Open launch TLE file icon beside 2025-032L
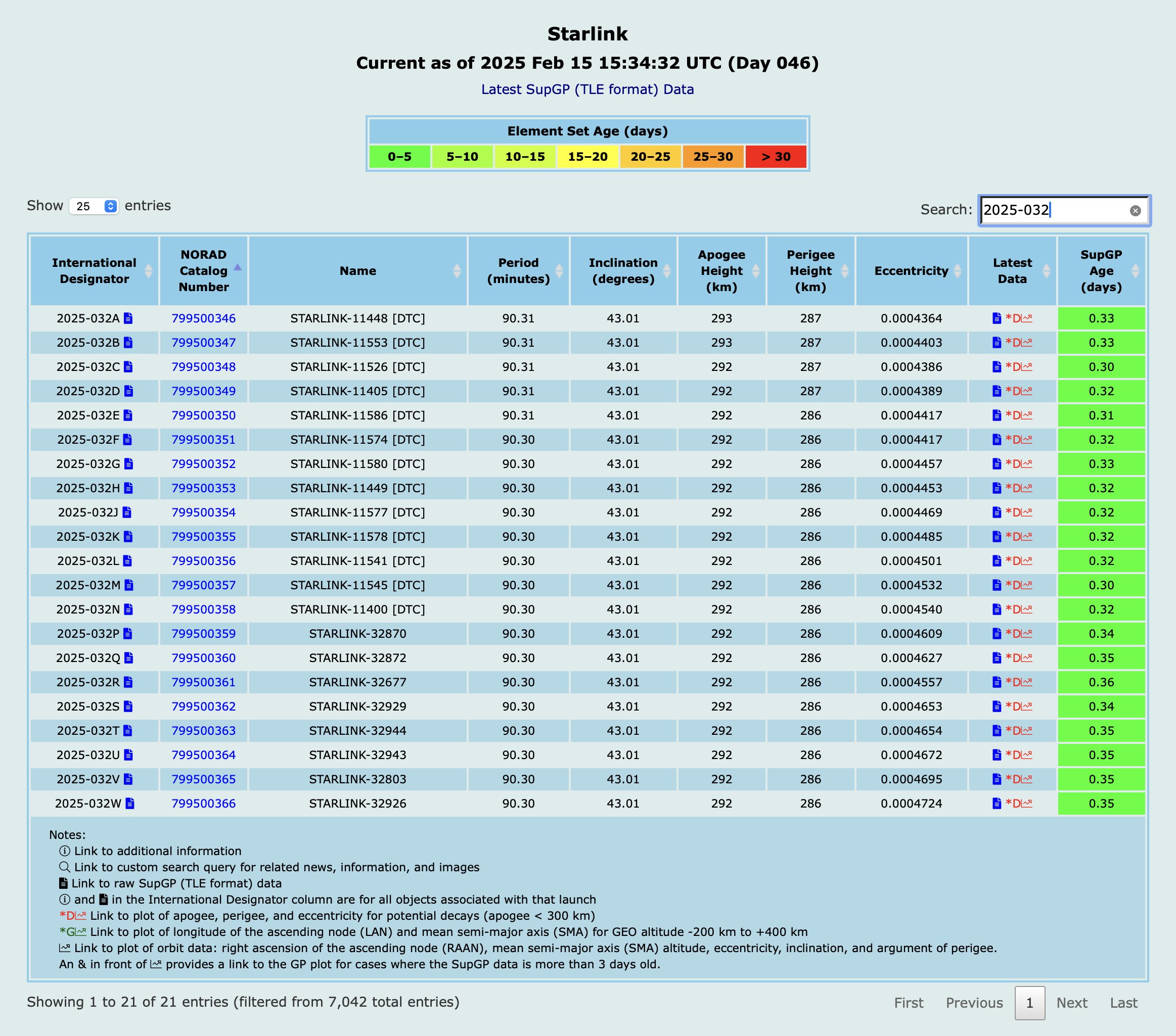 tap(128, 561)
